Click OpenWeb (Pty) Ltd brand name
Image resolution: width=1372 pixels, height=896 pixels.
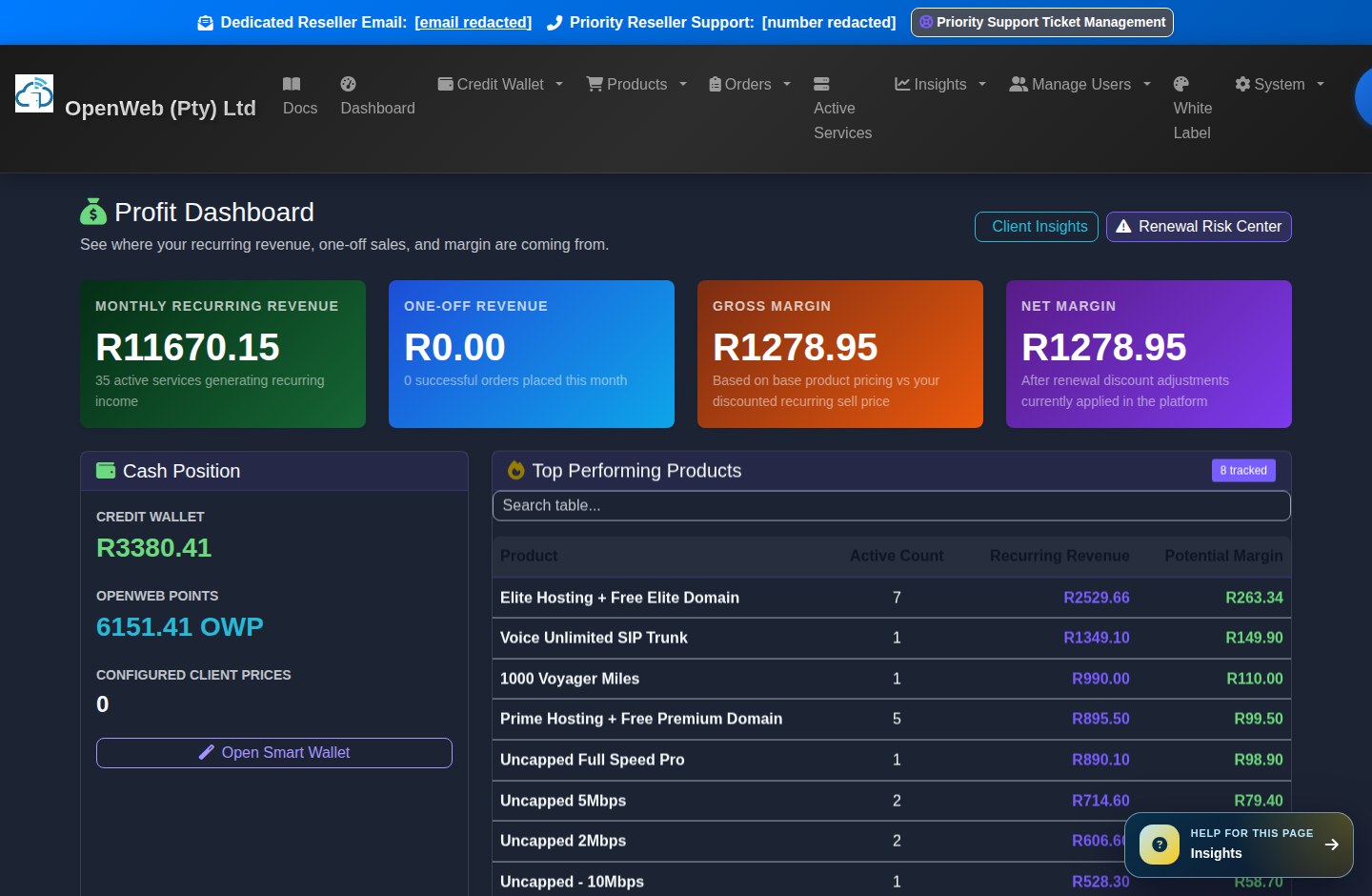click(160, 108)
